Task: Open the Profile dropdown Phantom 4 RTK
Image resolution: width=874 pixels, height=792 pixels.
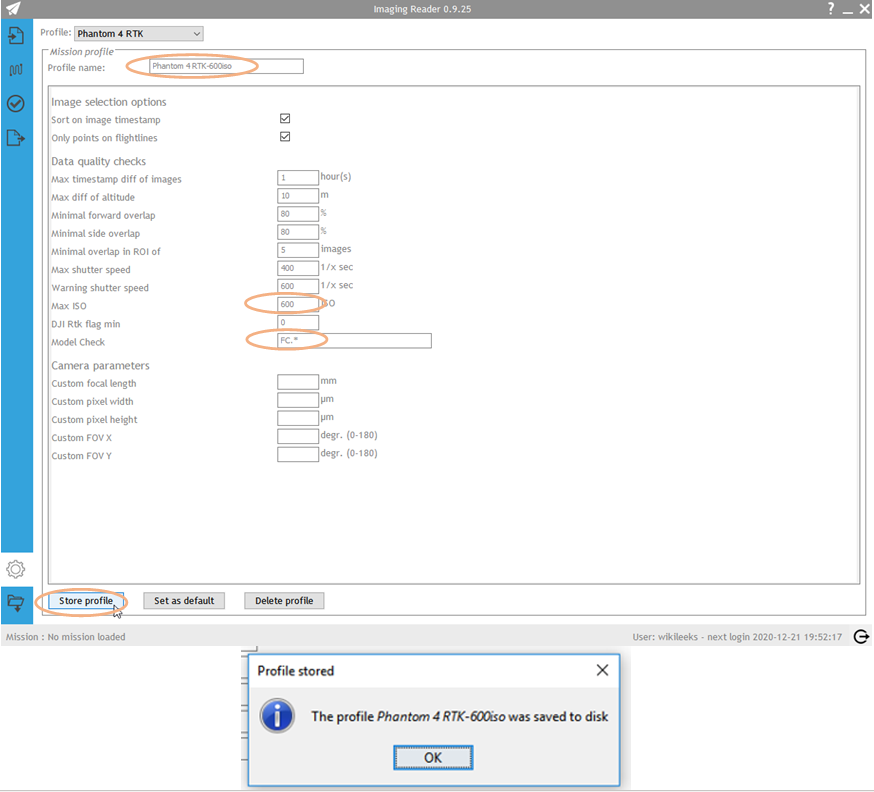Action: (x=139, y=33)
